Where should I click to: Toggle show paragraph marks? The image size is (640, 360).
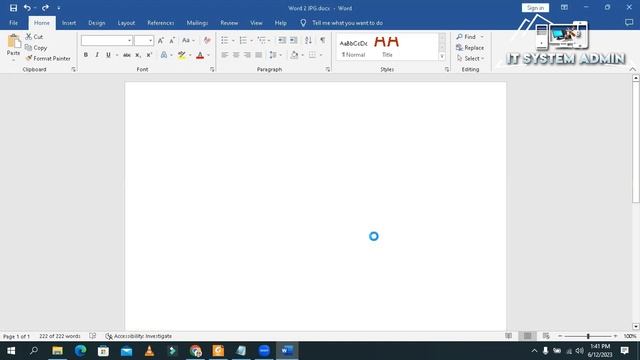click(x=323, y=40)
